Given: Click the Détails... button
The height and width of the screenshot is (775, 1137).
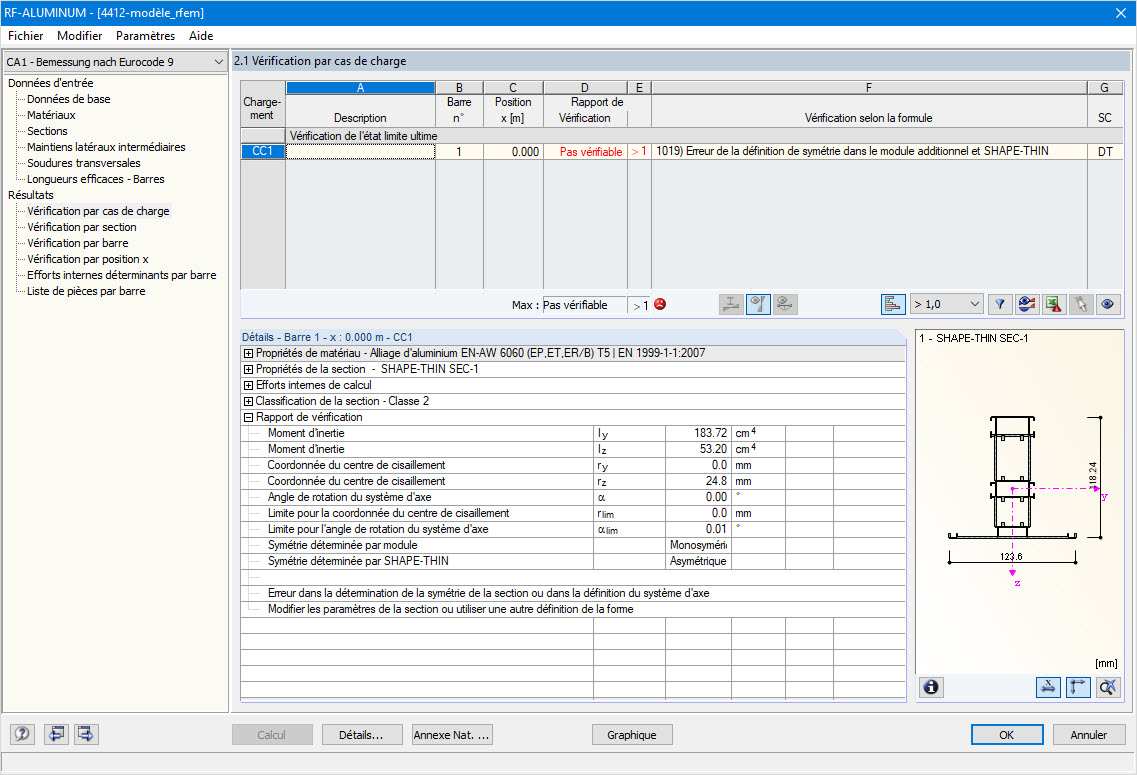Looking at the screenshot, I should (x=361, y=734).
